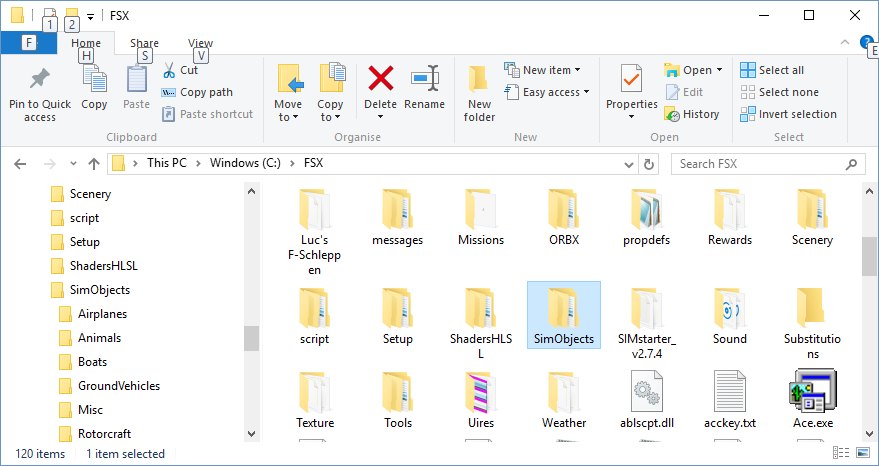Screen dimensions: 879x466
Task: Select Luc's F-Schleppen folder
Action: [x=314, y=231]
